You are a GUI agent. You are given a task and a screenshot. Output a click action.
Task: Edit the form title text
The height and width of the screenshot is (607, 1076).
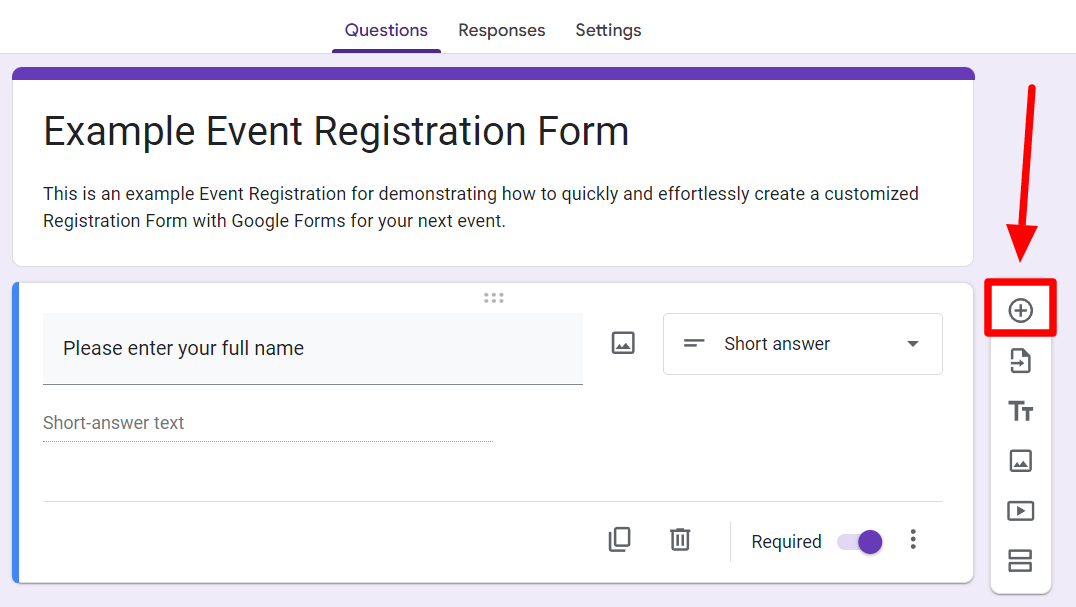pyautogui.click(x=336, y=132)
